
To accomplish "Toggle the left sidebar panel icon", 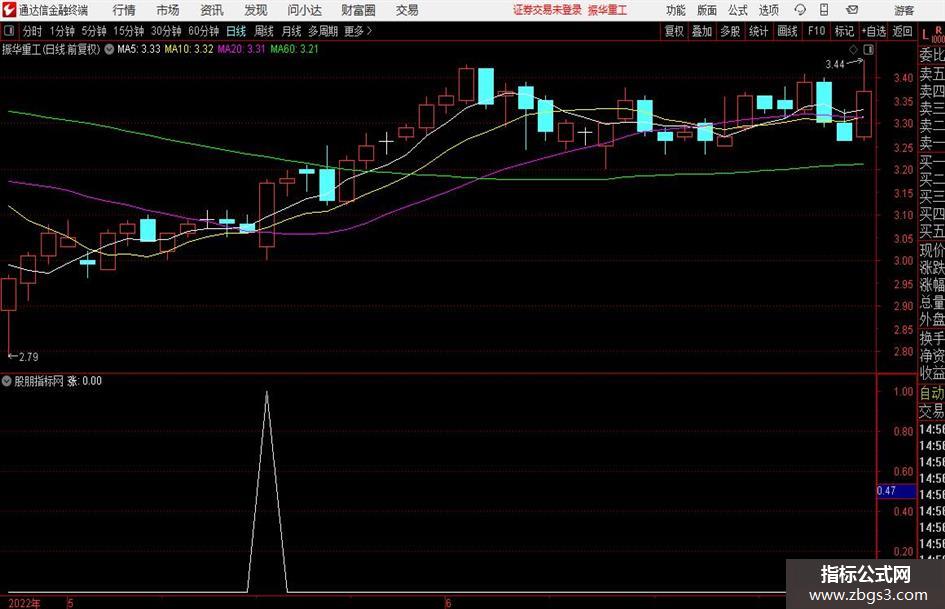I will (9, 31).
